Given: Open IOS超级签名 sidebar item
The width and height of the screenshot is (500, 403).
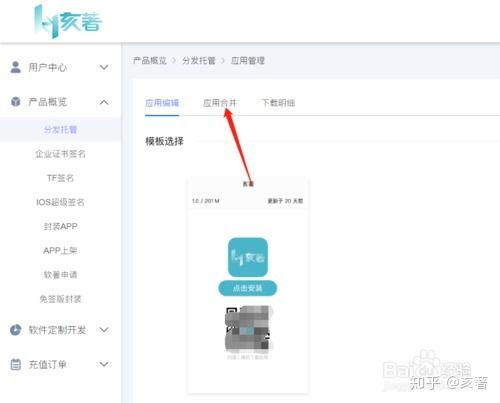Looking at the screenshot, I should coord(60,202).
